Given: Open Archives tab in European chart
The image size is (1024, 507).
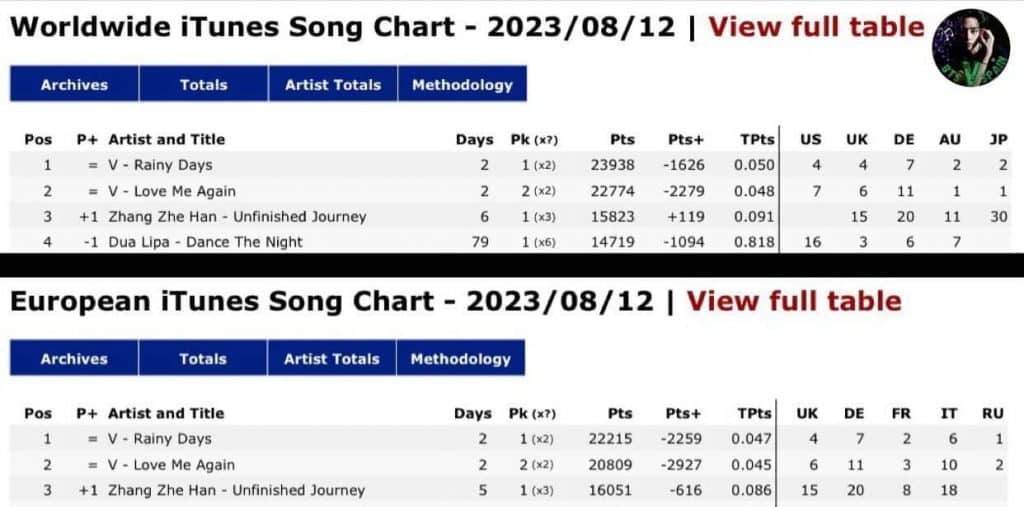Looking at the screenshot, I should tap(74, 359).
